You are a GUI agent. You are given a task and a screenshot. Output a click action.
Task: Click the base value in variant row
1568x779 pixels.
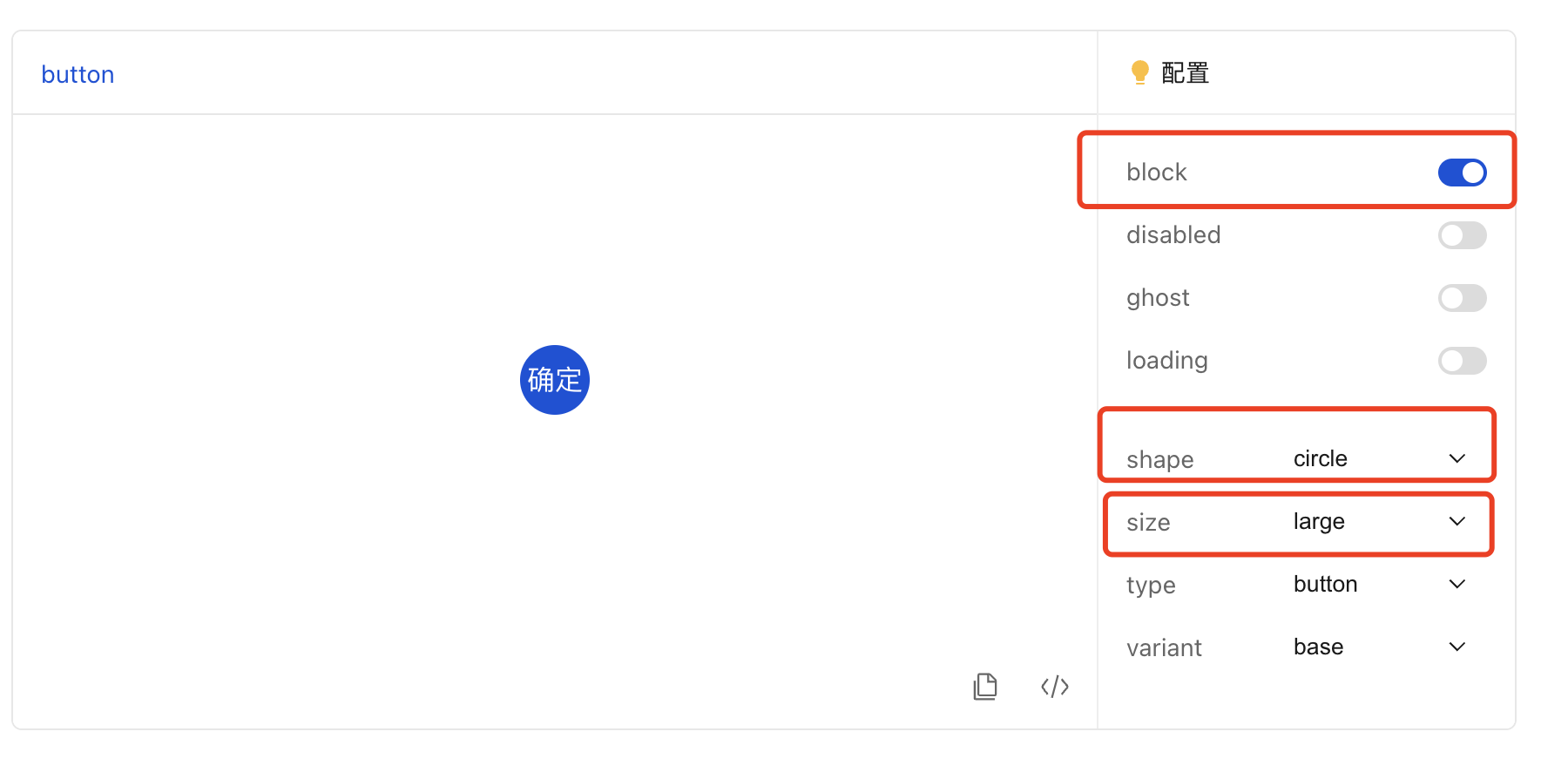(1318, 647)
